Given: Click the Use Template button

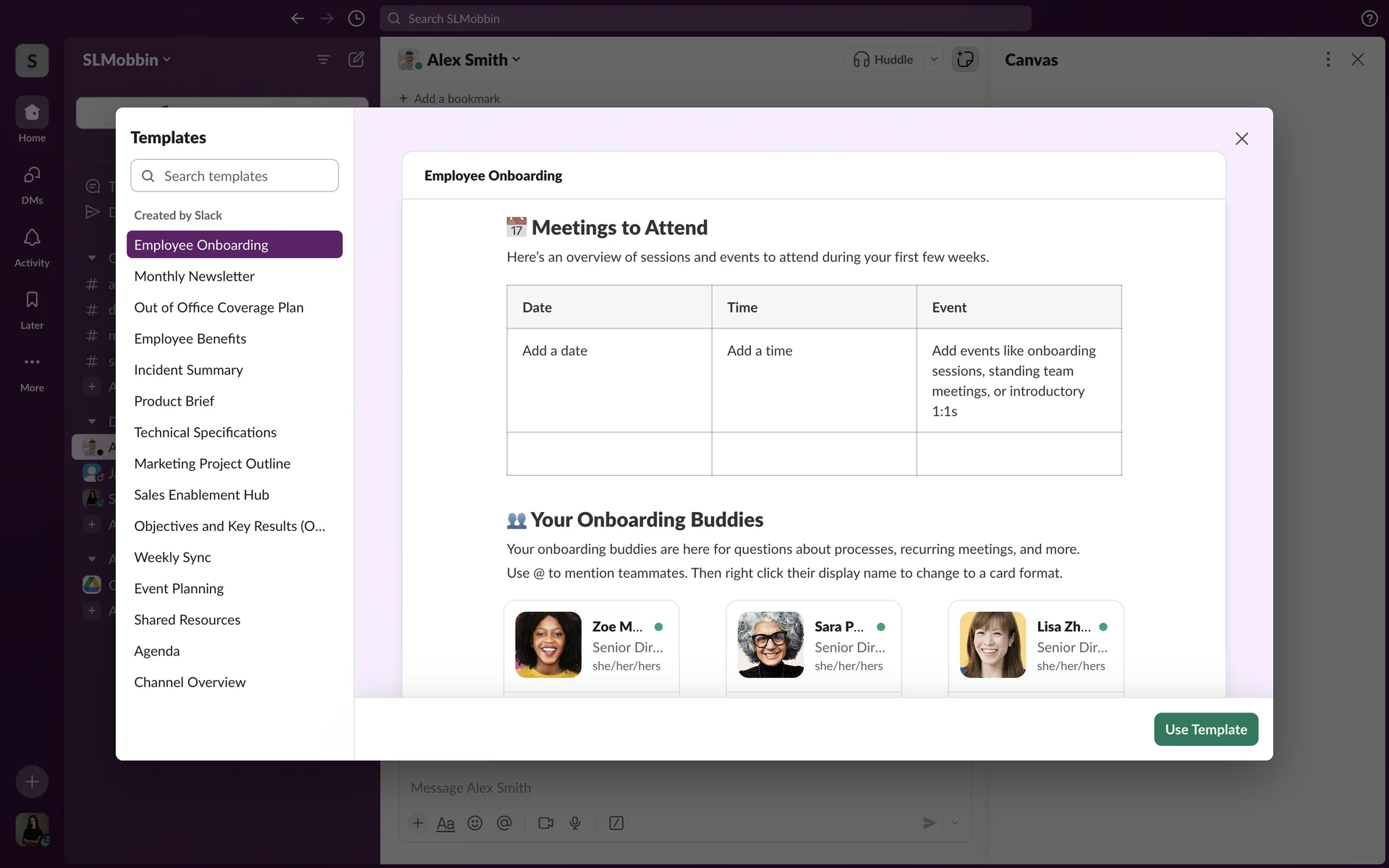Looking at the screenshot, I should 1205,729.
